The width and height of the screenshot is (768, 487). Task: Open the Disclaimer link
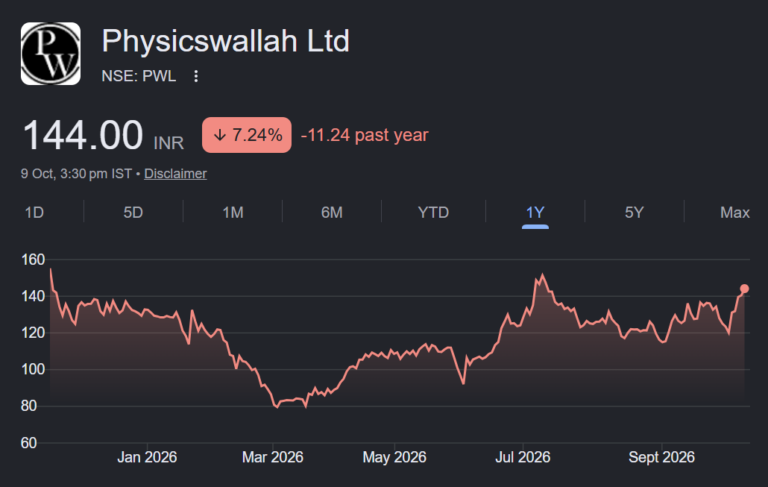pos(175,174)
